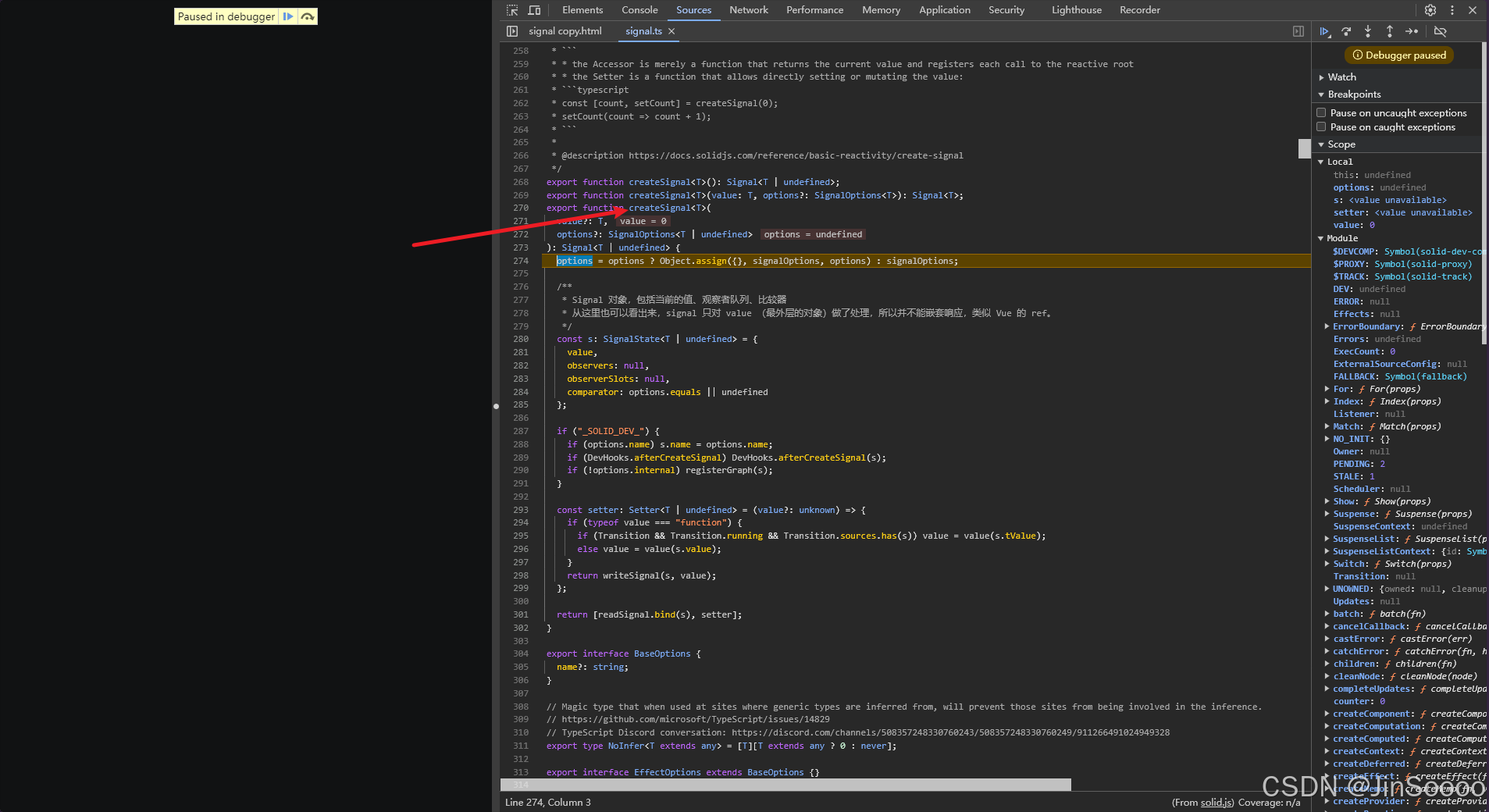Deactivate breakpoints icon
This screenshot has height=812, width=1489.
[x=1441, y=31]
